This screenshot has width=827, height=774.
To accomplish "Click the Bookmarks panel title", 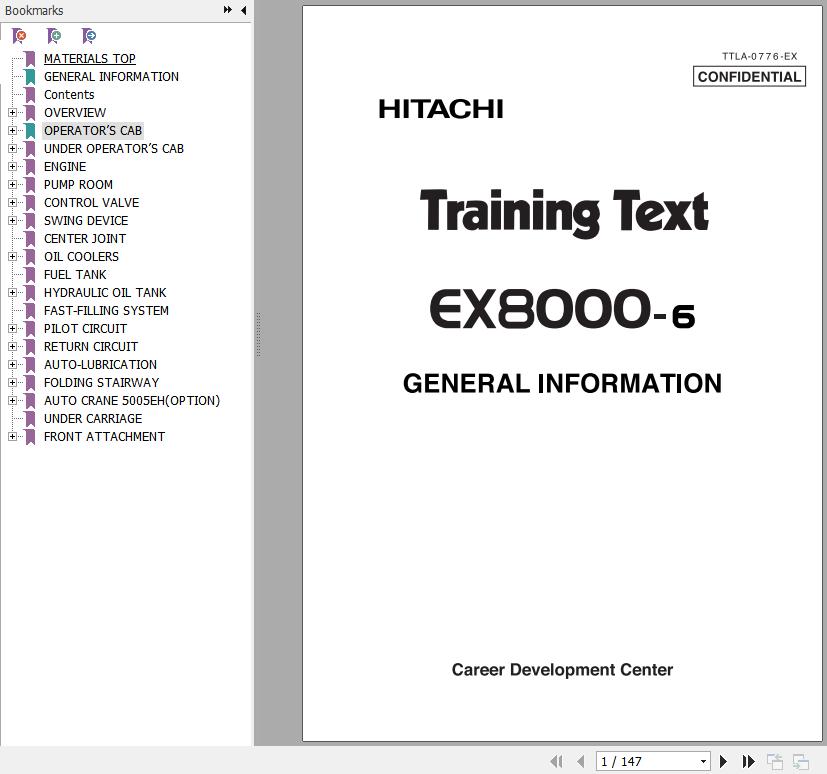I will 34,10.
